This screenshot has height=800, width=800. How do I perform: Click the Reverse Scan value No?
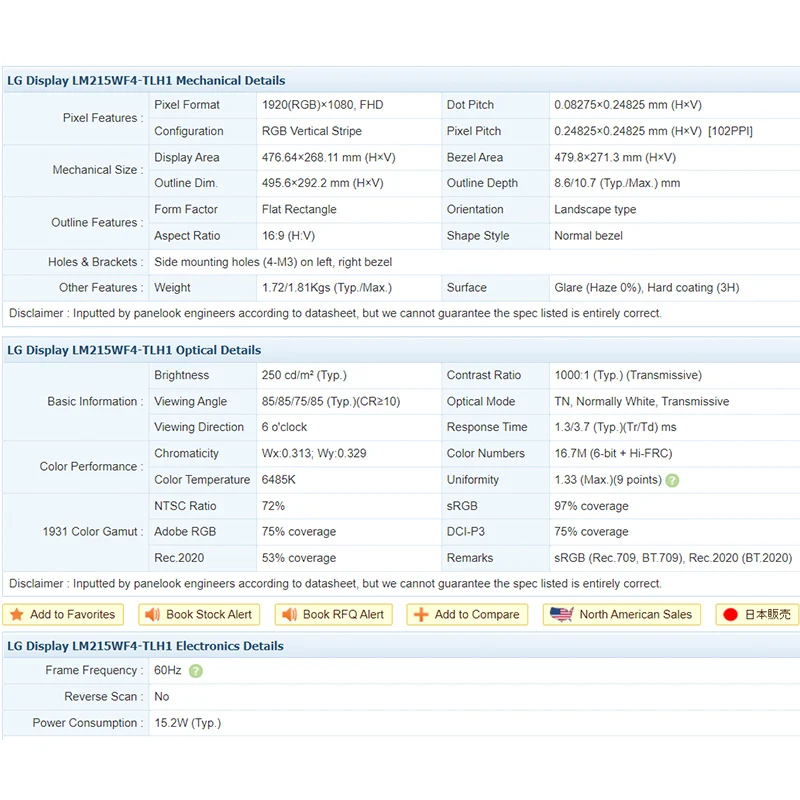click(162, 696)
